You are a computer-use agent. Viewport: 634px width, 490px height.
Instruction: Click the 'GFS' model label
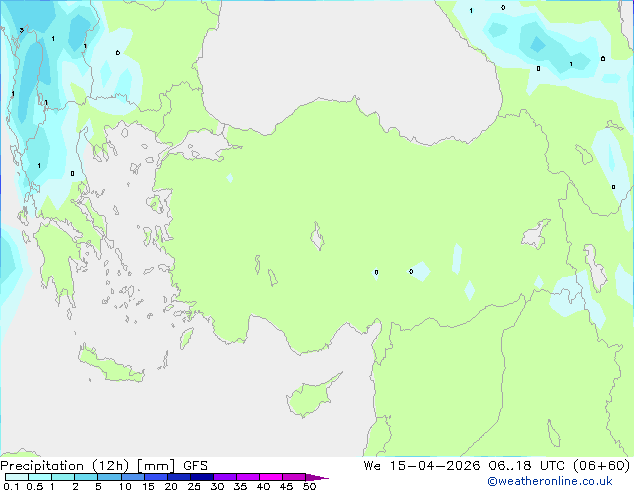coord(195,466)
